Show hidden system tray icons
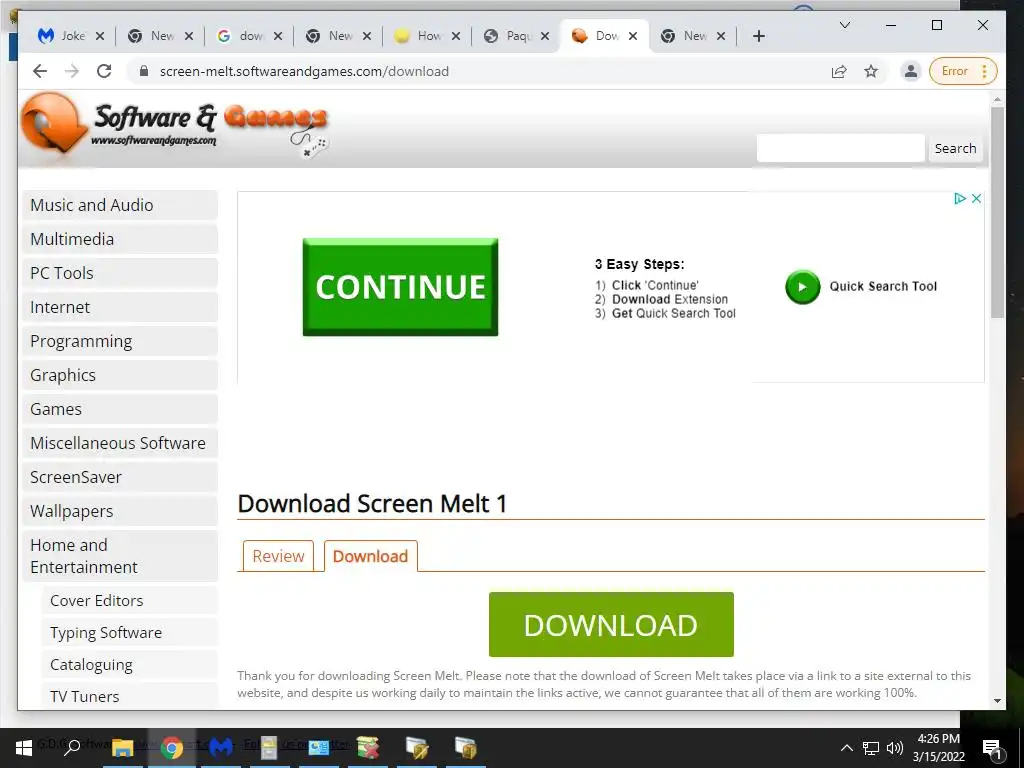This screenshot has width=1024, height=768. [x=846, y=748]
